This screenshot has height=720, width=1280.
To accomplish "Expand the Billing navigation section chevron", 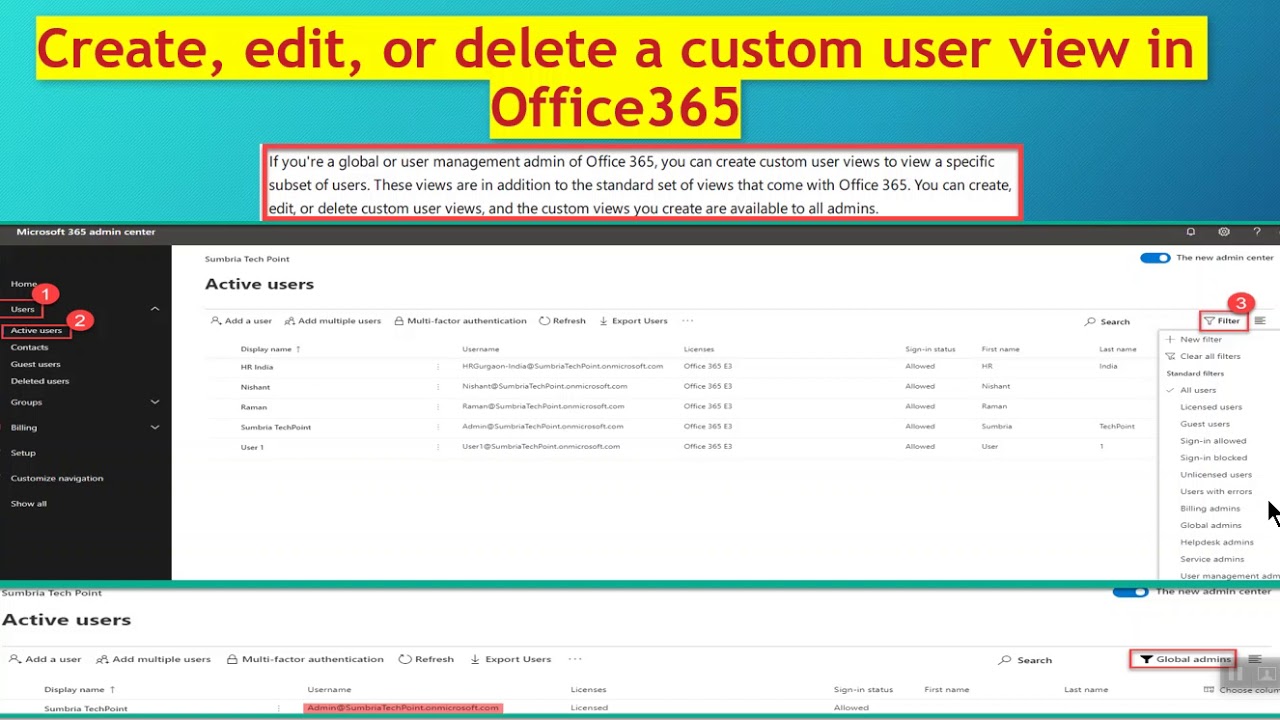I will [x=155, y=427].
